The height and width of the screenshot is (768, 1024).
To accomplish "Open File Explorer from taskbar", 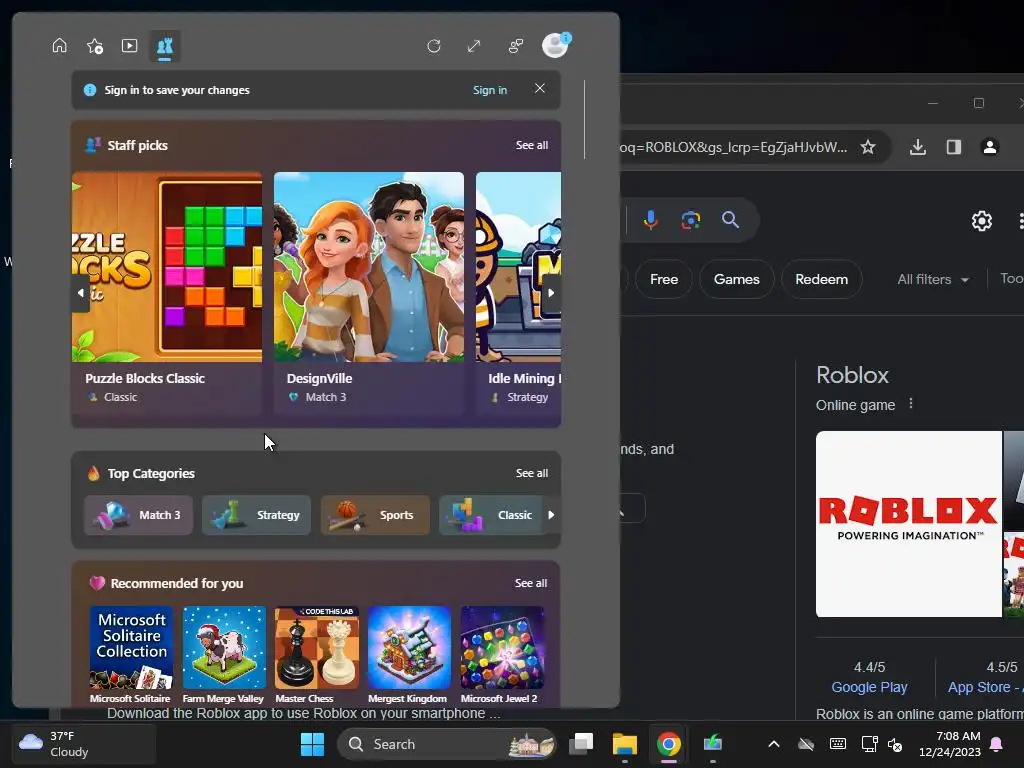I will 624,744.
